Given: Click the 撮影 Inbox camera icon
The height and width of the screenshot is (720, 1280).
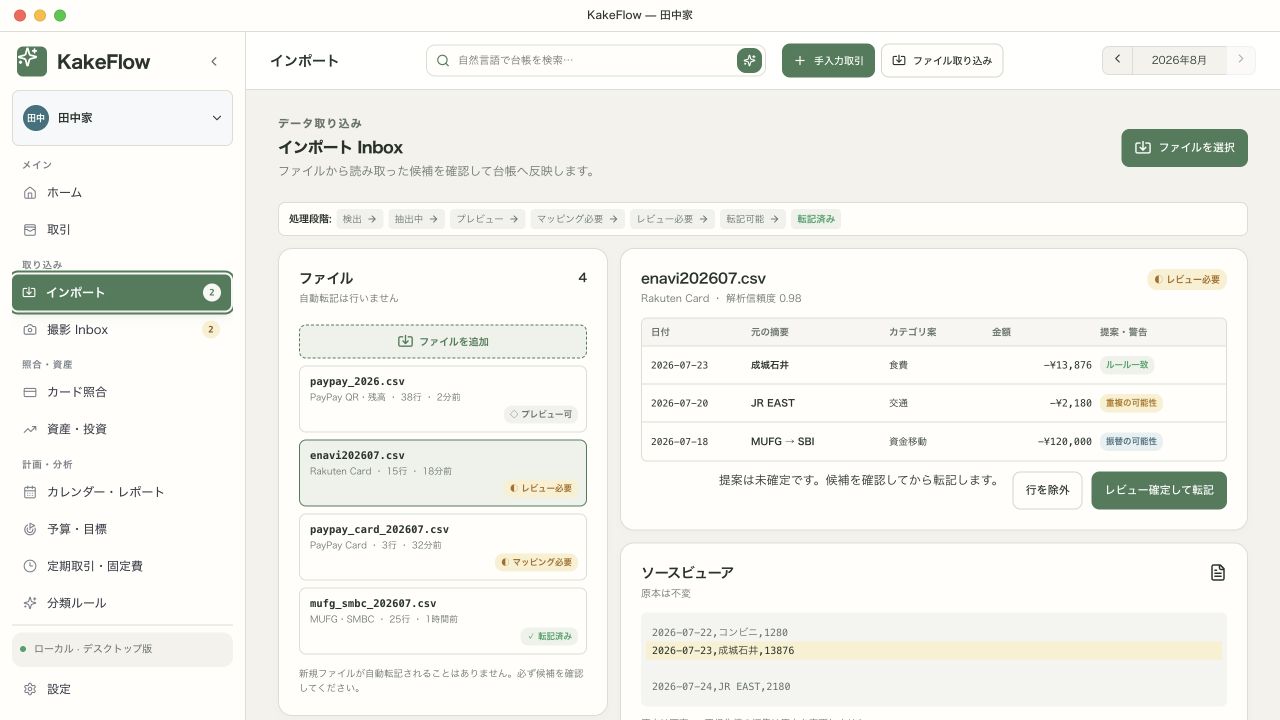Looking at the screenshot, I should point(30,329).
